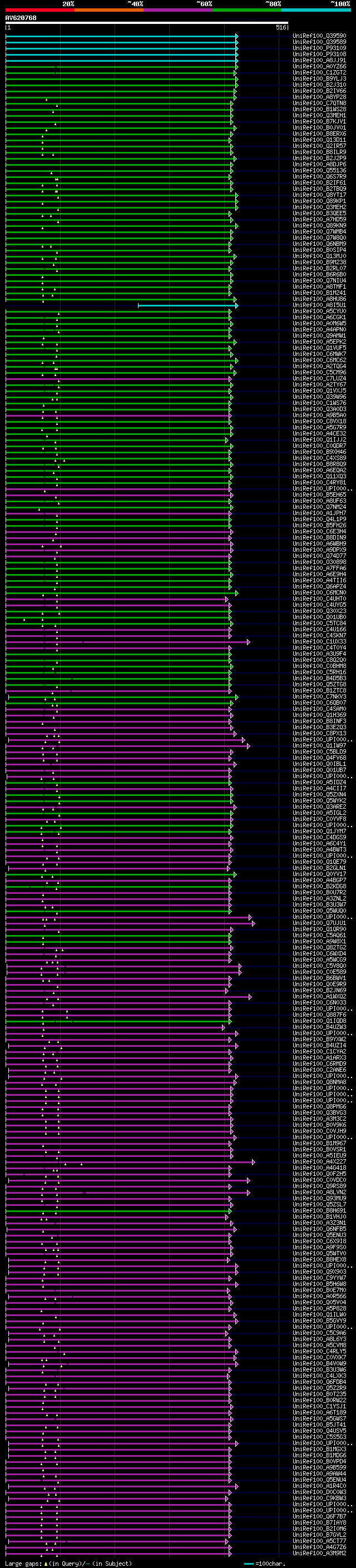Screen dimensions: 356x1568
Task: Select the UniRef100_B5EH65 label
Action: click(x=319, y=495)
